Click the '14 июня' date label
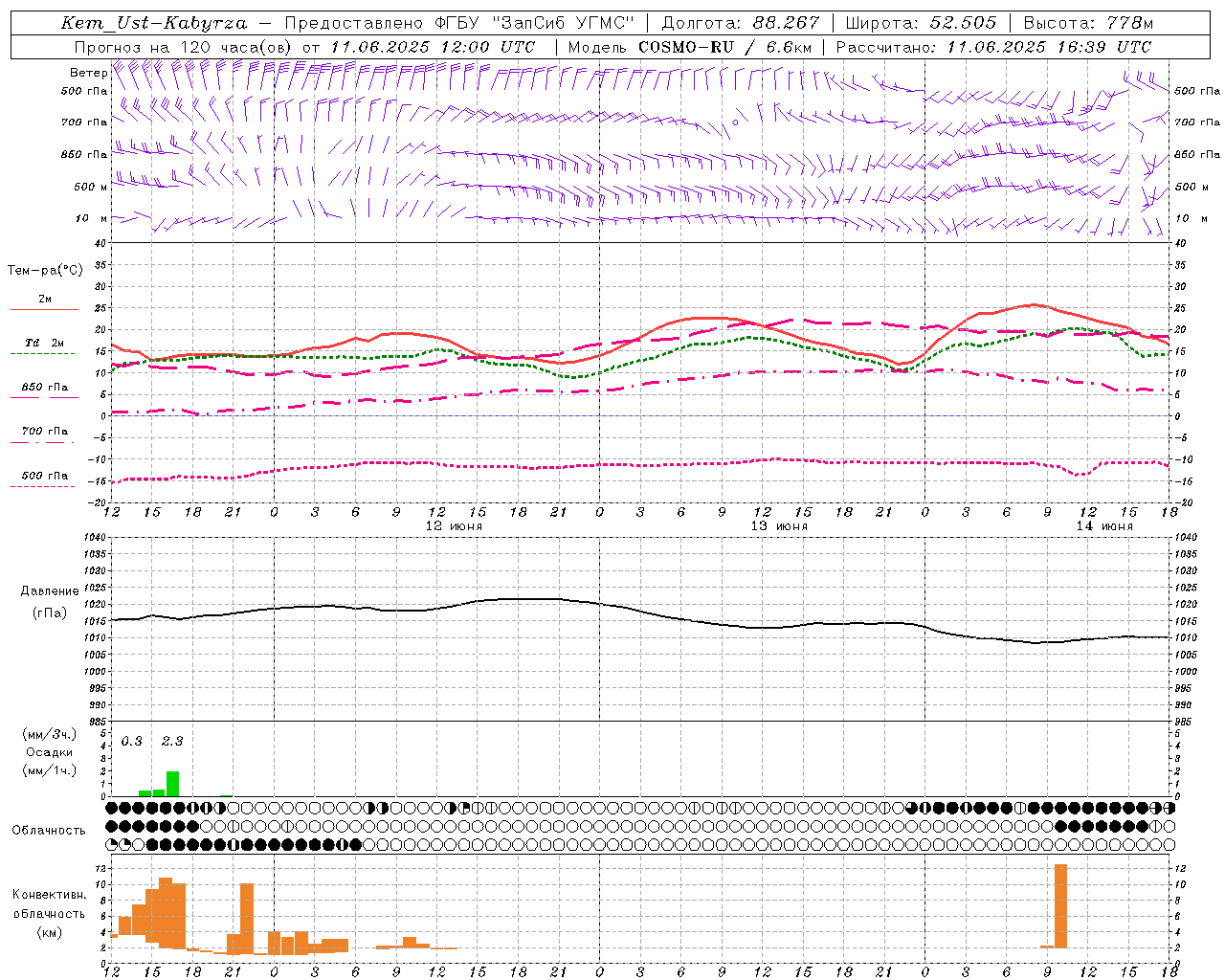Viewport: 1225px width, 980px height. (1104, 526)
